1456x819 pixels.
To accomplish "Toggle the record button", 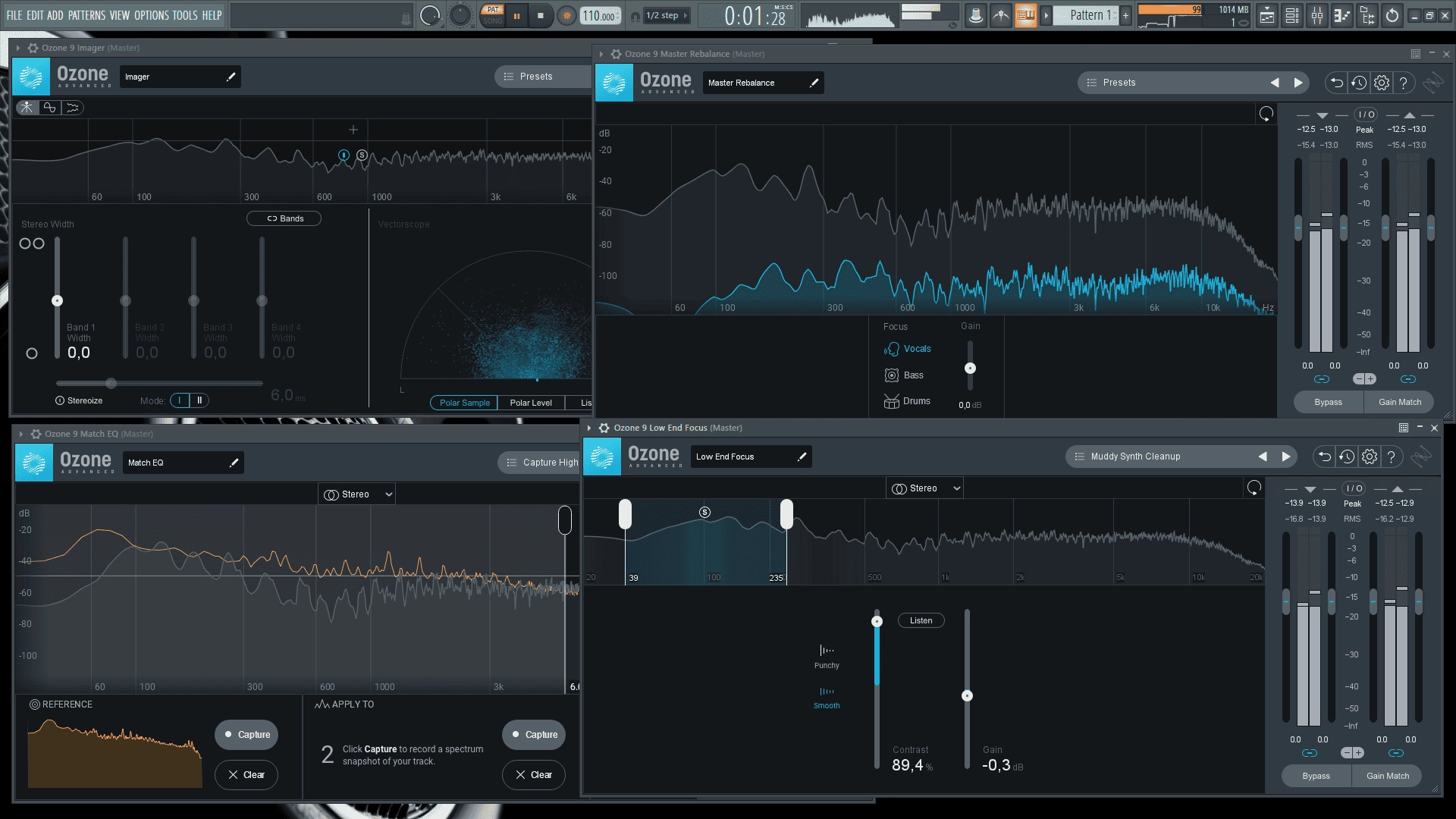I will click(x=566, y=15).
